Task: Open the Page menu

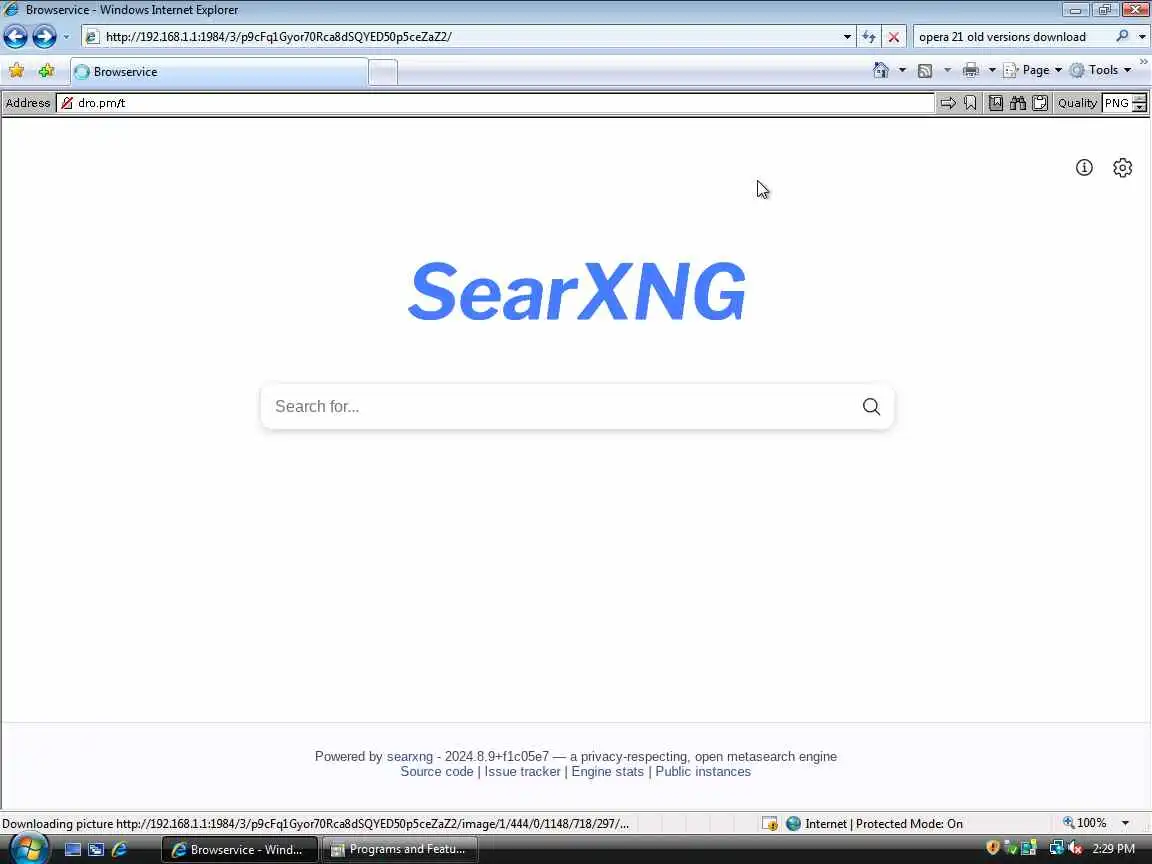Action: coord(1032,71)
